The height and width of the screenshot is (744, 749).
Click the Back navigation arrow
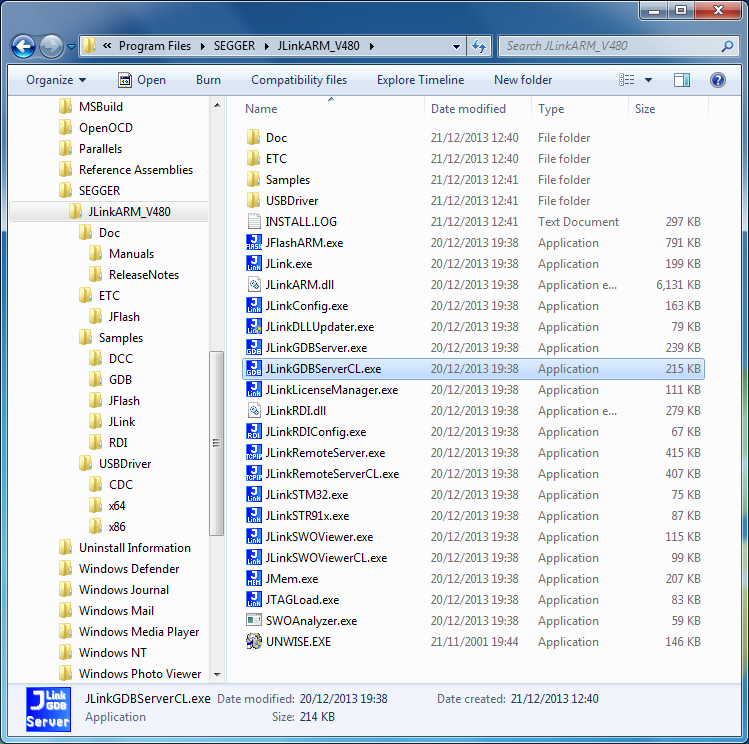coord(23,47)
